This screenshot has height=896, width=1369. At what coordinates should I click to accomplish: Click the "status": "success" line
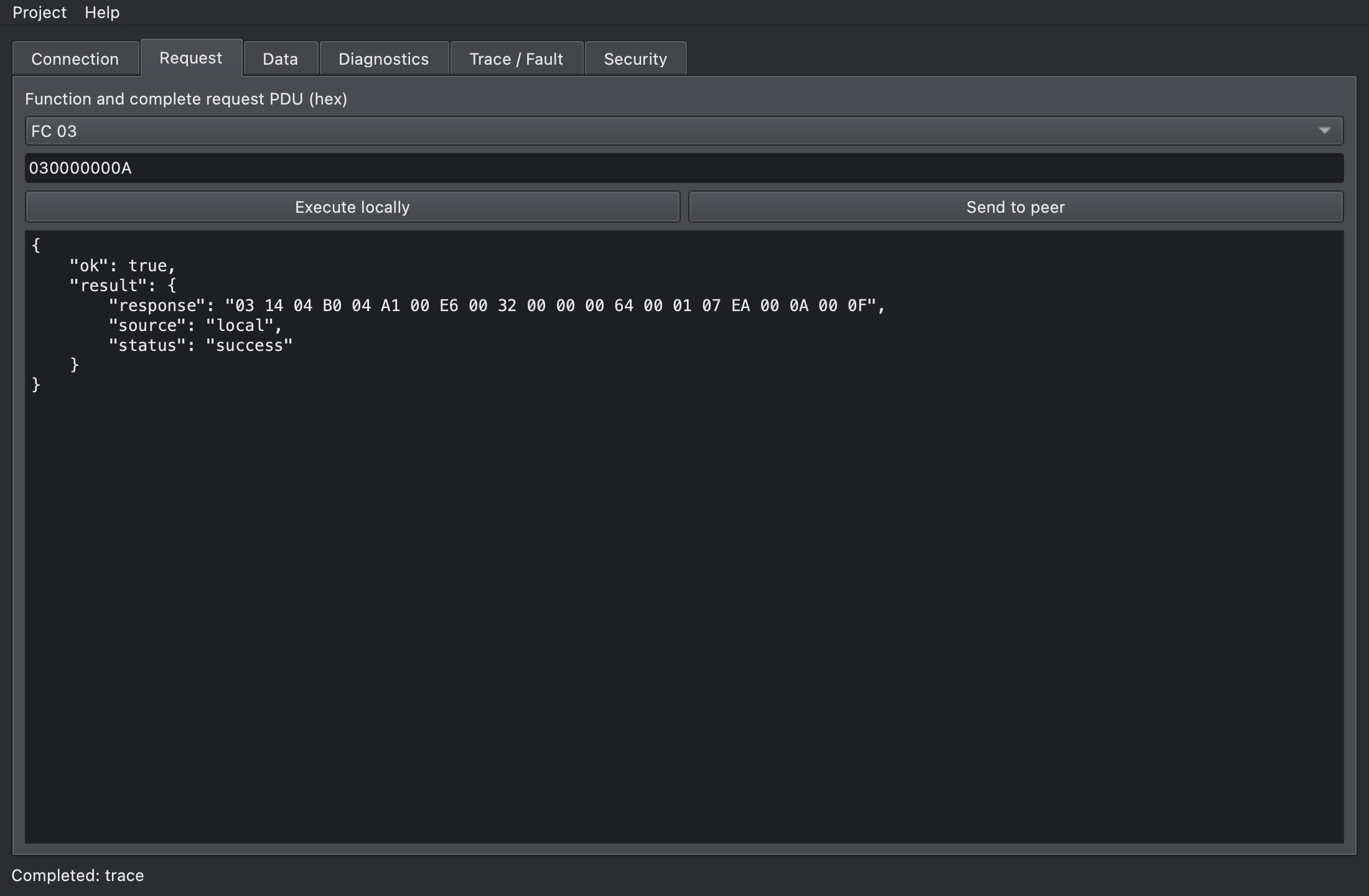pyautogui.click(x=200, y=345)
